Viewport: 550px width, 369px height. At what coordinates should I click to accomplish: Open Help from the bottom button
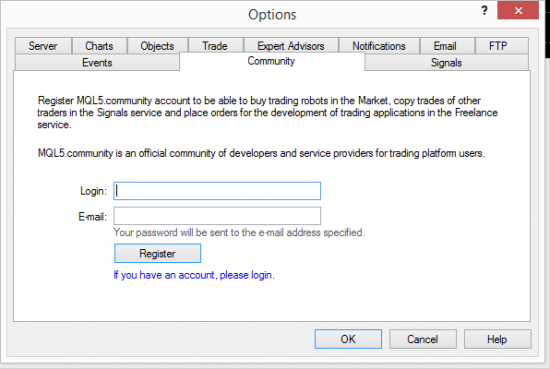(x=497, y=339)
